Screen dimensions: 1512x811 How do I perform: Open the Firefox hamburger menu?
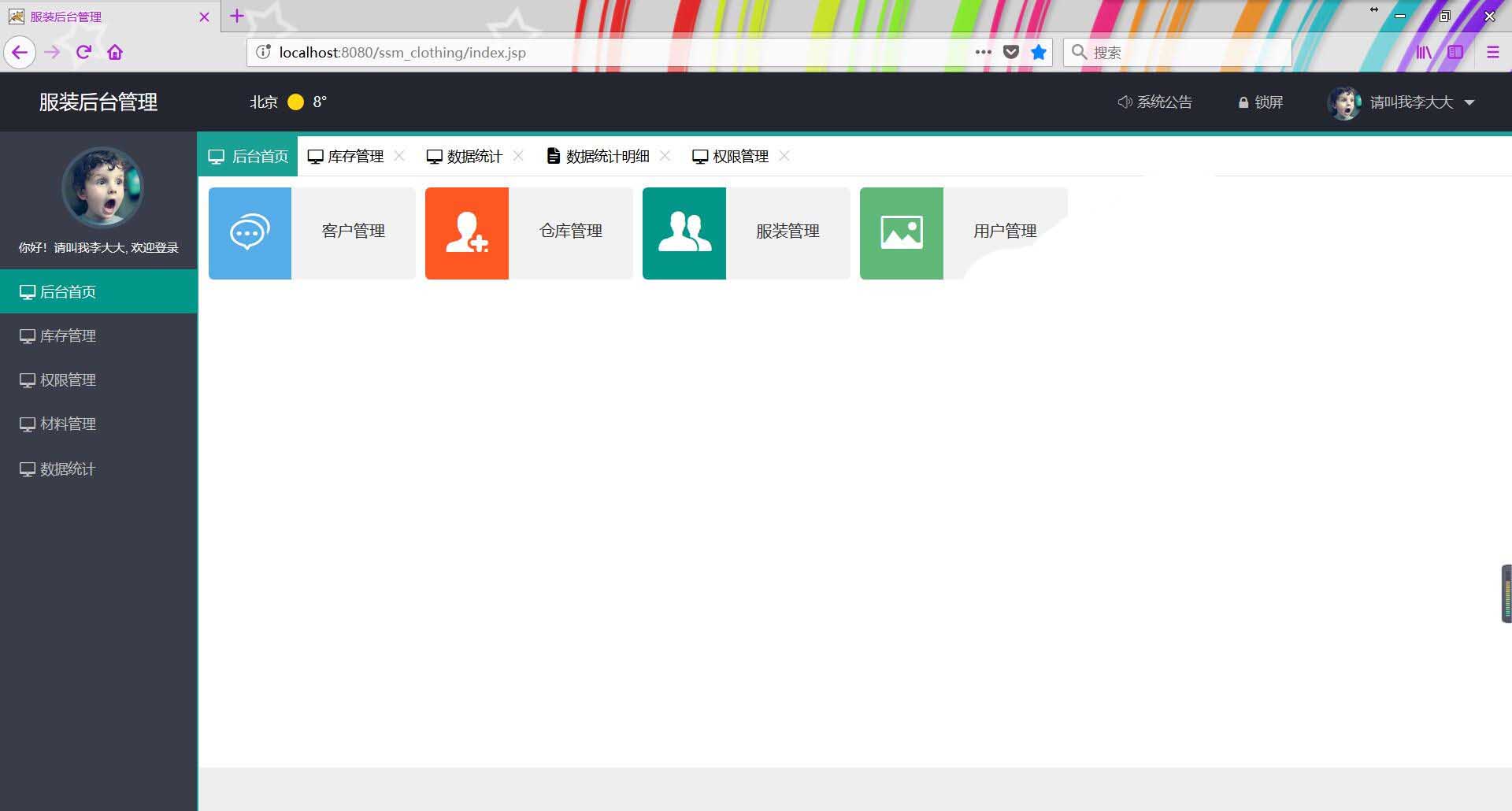coord(1493,53)
